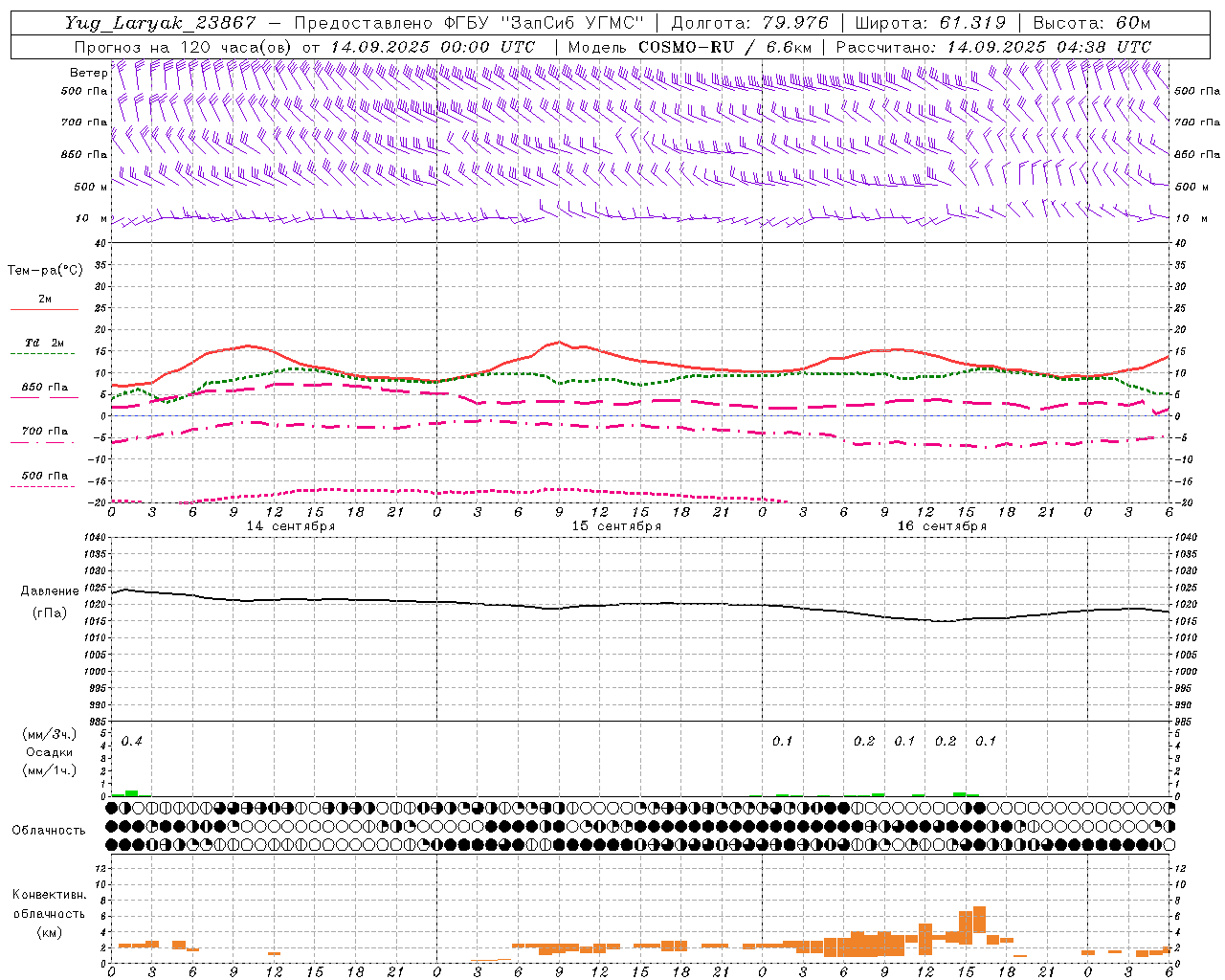The height and width of the screenshot is (980, 1225).
Task: Click the 15 сентября date label
Action: click(616, 526)
